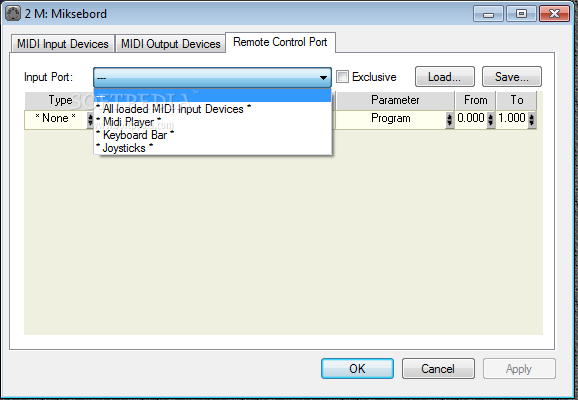
Task: Enable the Exclusive checkbox
Action: pos(342,77)
